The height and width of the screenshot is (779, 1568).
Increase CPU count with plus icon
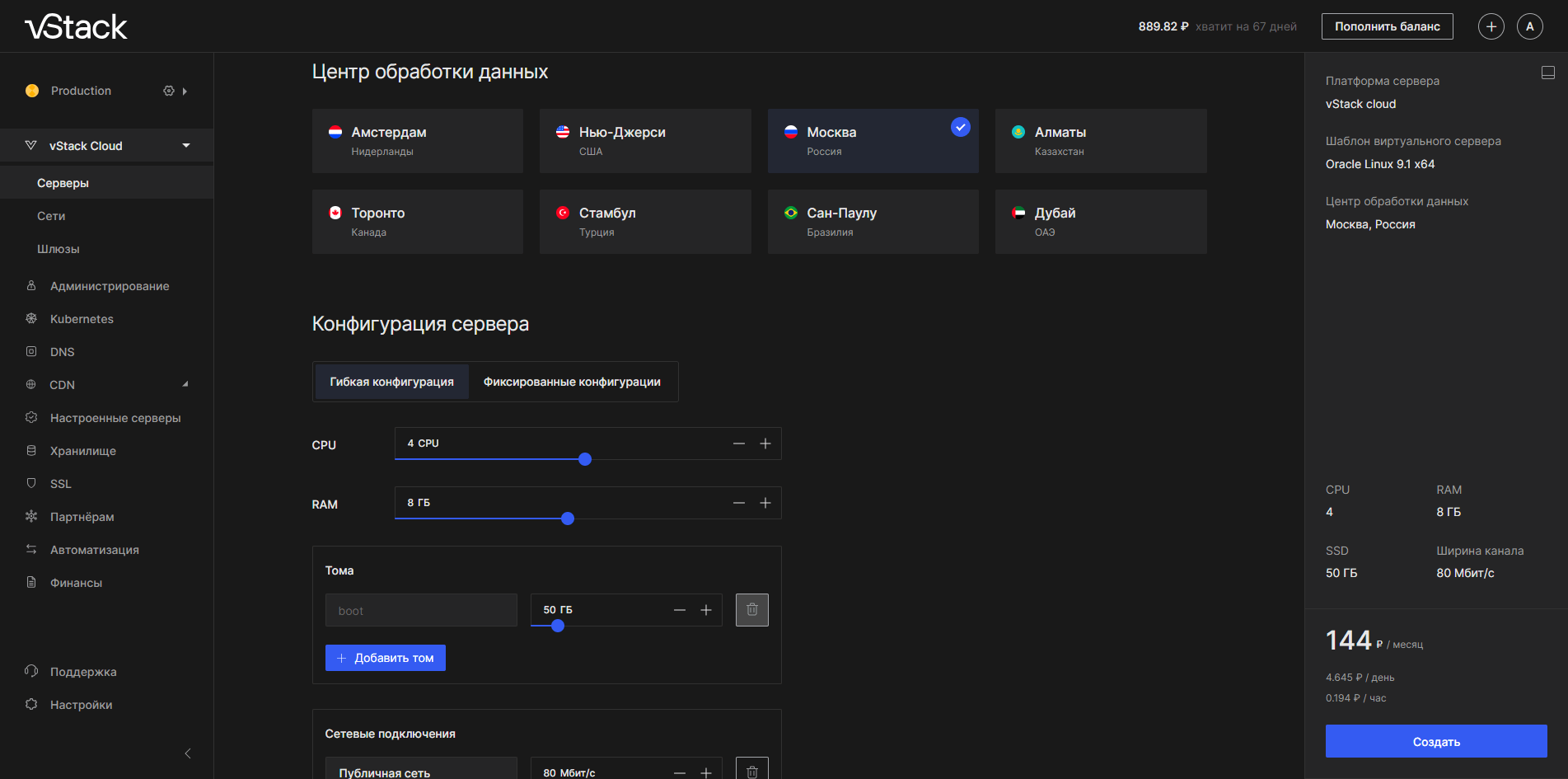click(x=765, y=443)
